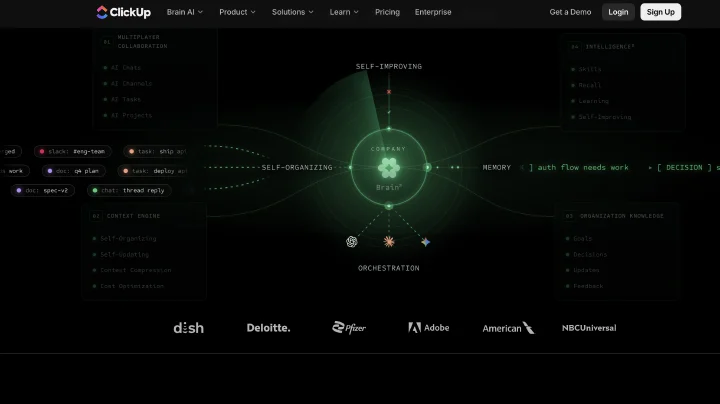Viewport: 720px width, 404px height.
Task: Click the OpenAI logo icon under Brain
Action: [352, 241]
